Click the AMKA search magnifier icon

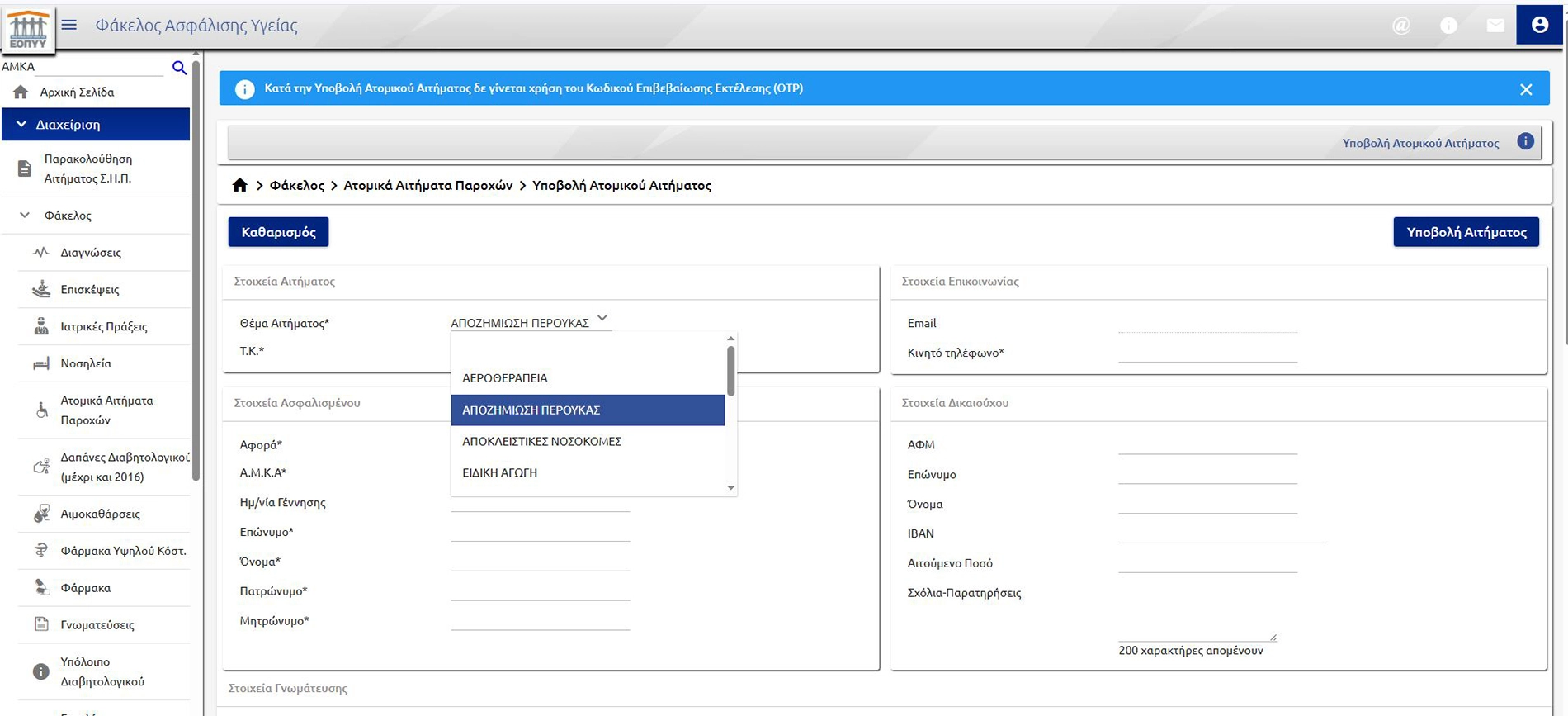tap(179, 68)
